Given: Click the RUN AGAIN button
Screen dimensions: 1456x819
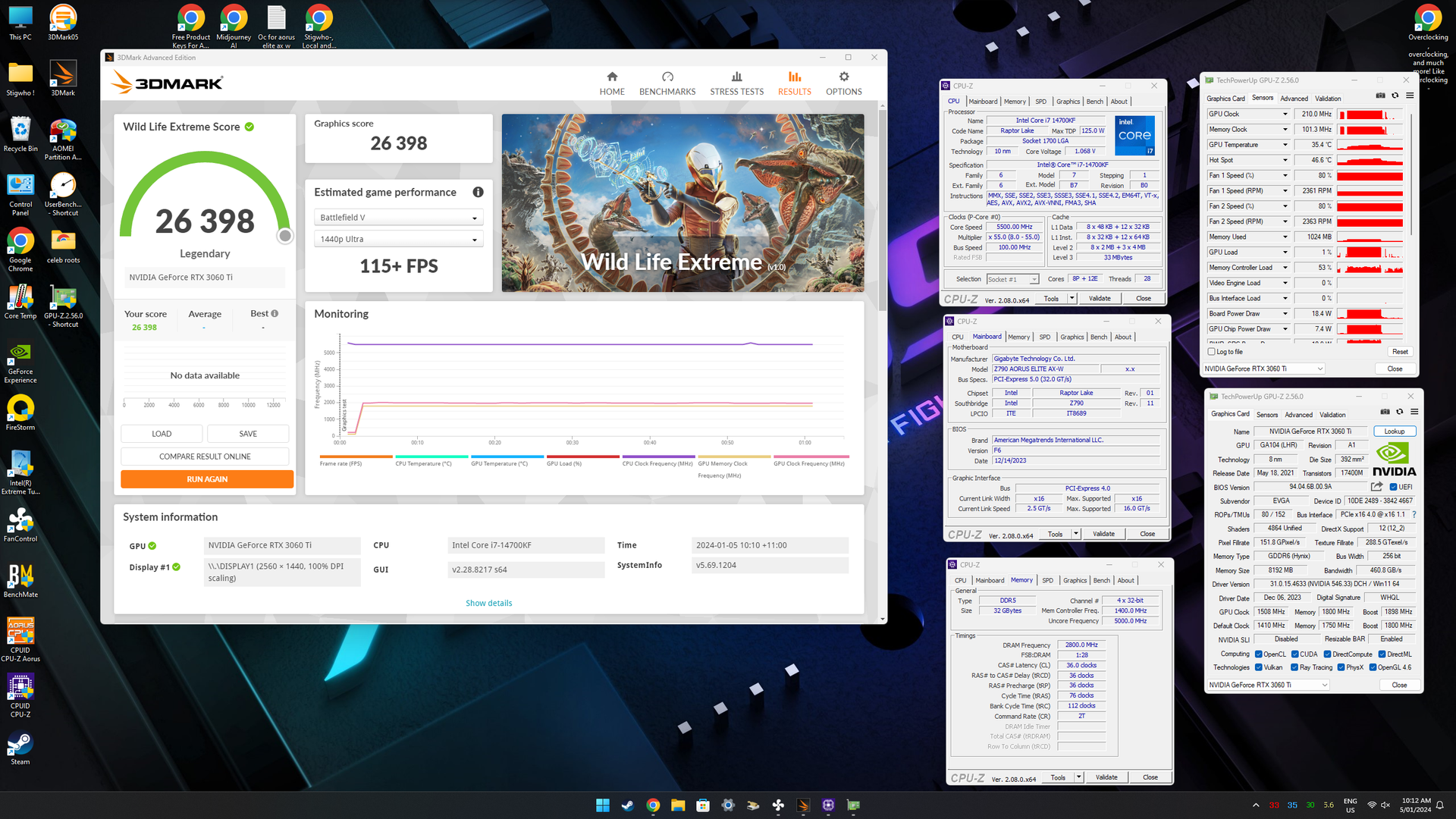Looking at the screenshot, I should tap(207, 479).
